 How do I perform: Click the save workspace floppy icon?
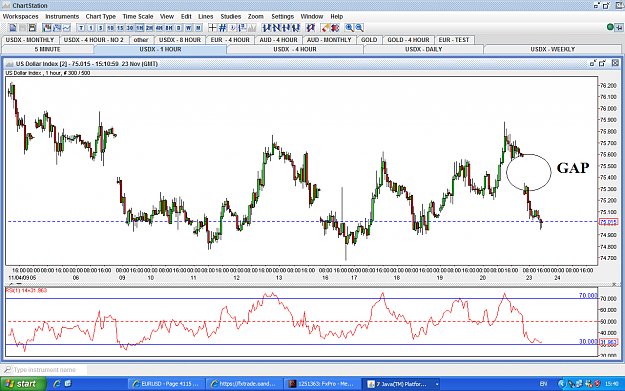coord(32,28)
